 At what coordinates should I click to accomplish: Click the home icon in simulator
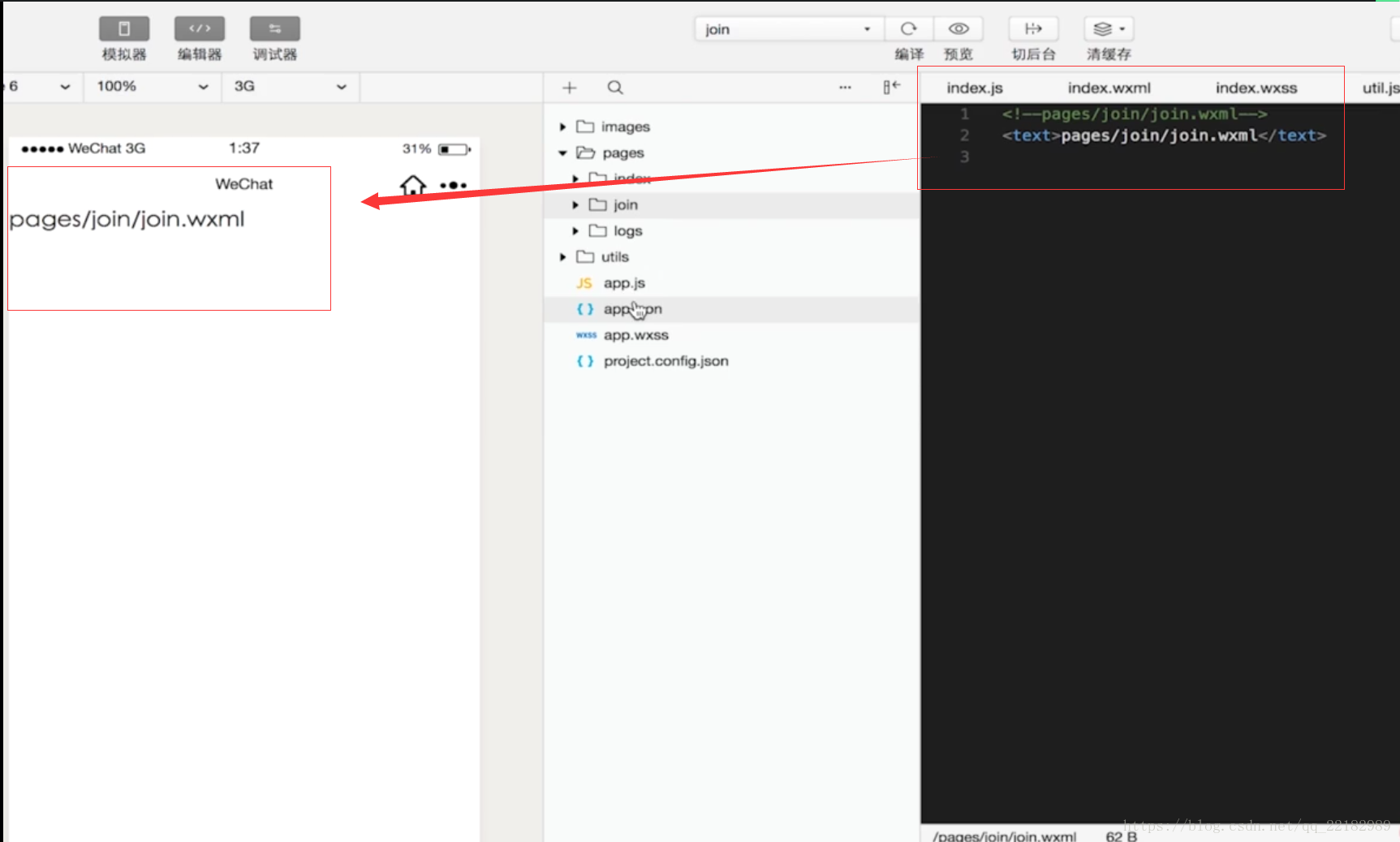pyautogui.click(x=413, y=186)
